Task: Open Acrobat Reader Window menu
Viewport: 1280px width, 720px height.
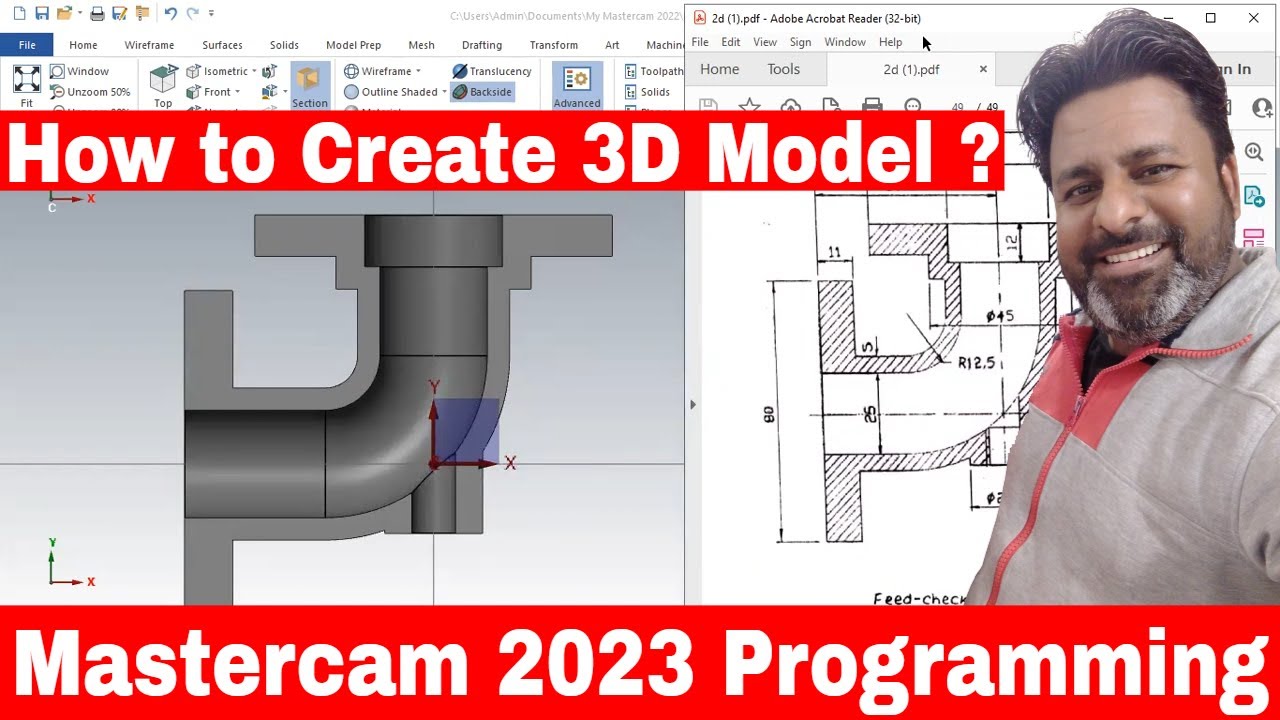Action: [845, 42]
